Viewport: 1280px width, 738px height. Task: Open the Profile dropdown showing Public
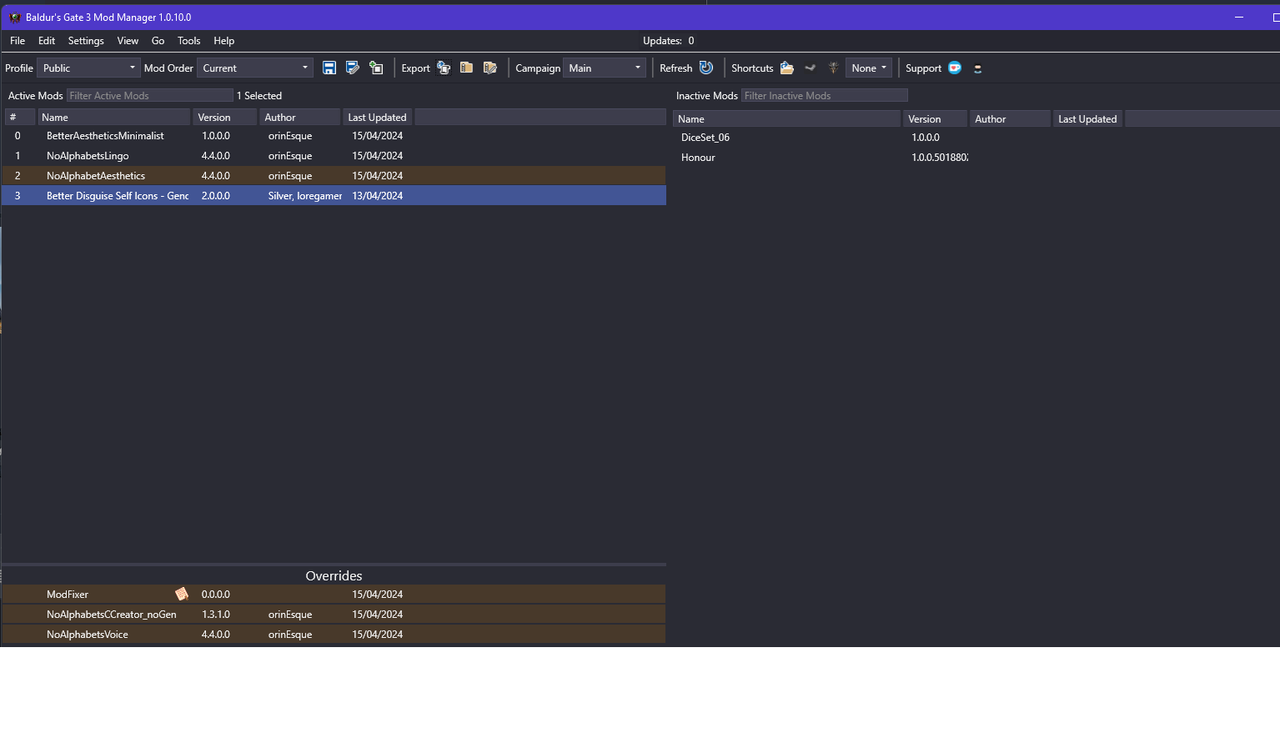(x=89, y=68)
